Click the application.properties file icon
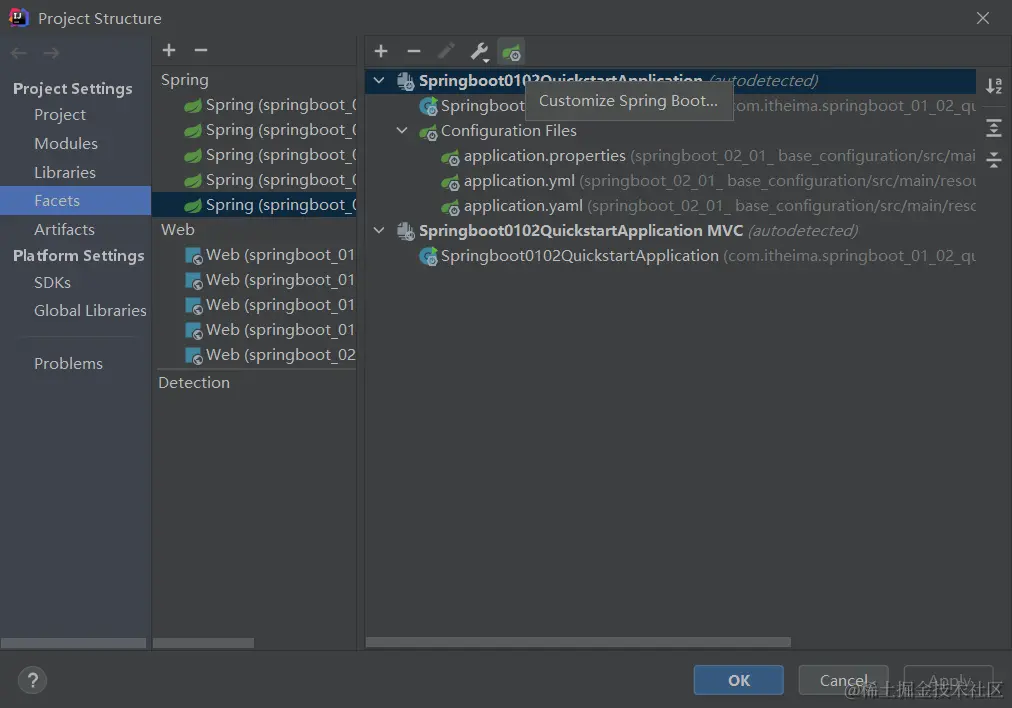Image resolution: width=1012 pixels, height=708 pixels. 450,157
